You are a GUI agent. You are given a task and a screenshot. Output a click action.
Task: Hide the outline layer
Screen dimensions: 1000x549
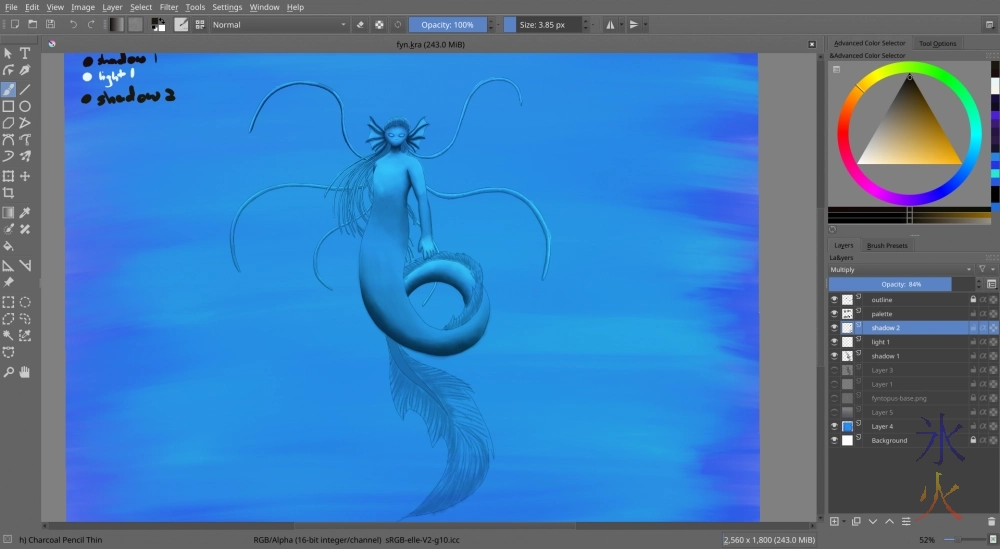[835, 299]
